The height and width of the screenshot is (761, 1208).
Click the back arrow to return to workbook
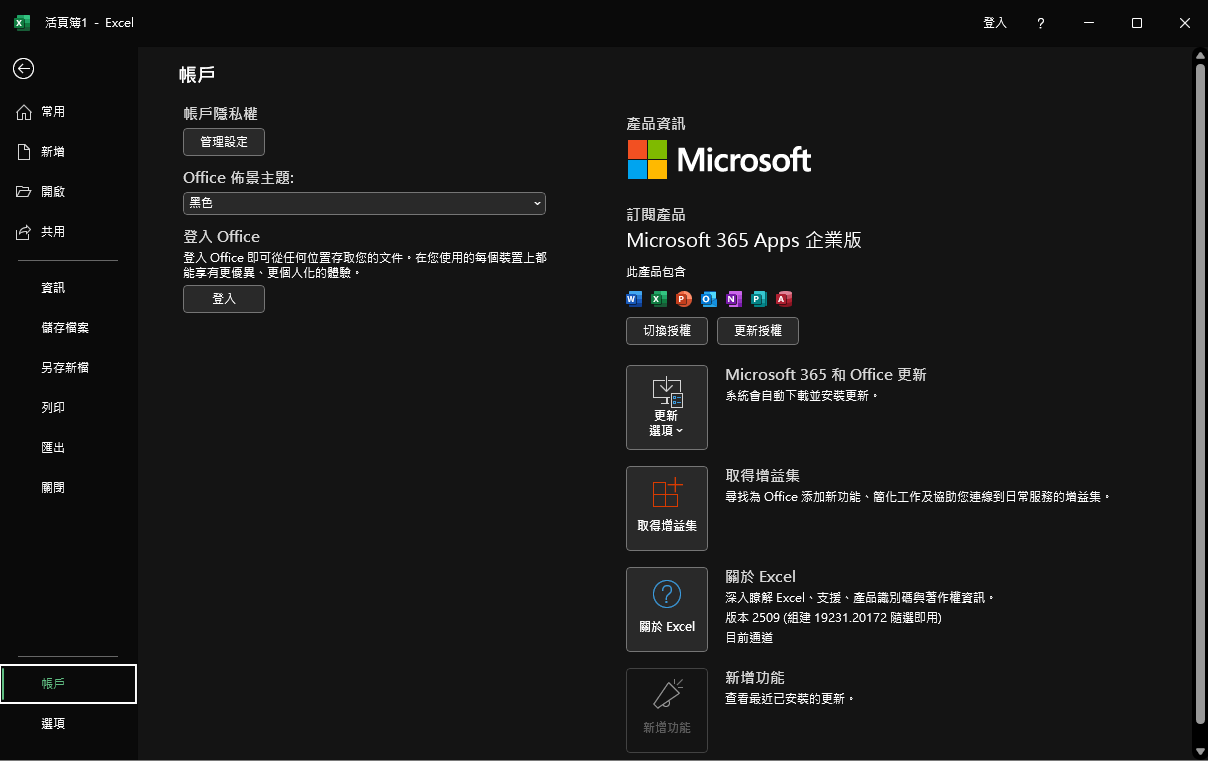pyautogui.click(x=23, y=68)
